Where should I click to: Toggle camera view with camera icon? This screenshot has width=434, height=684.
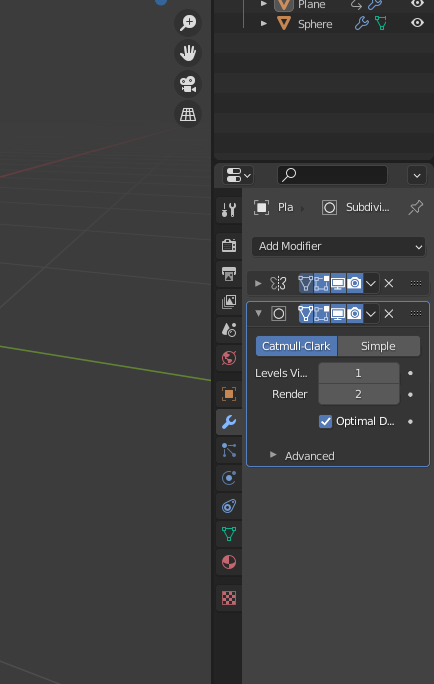point(188,84)
